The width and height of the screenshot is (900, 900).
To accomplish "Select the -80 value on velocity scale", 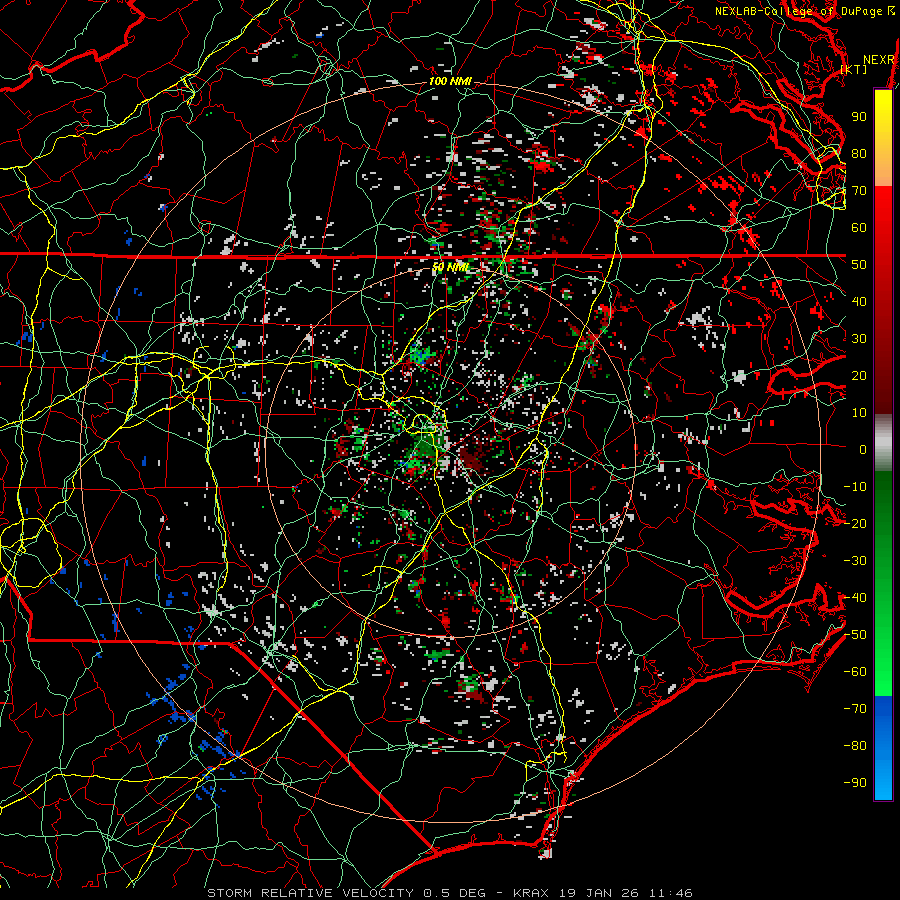I will pyautogui.click(x=855, y=746).
